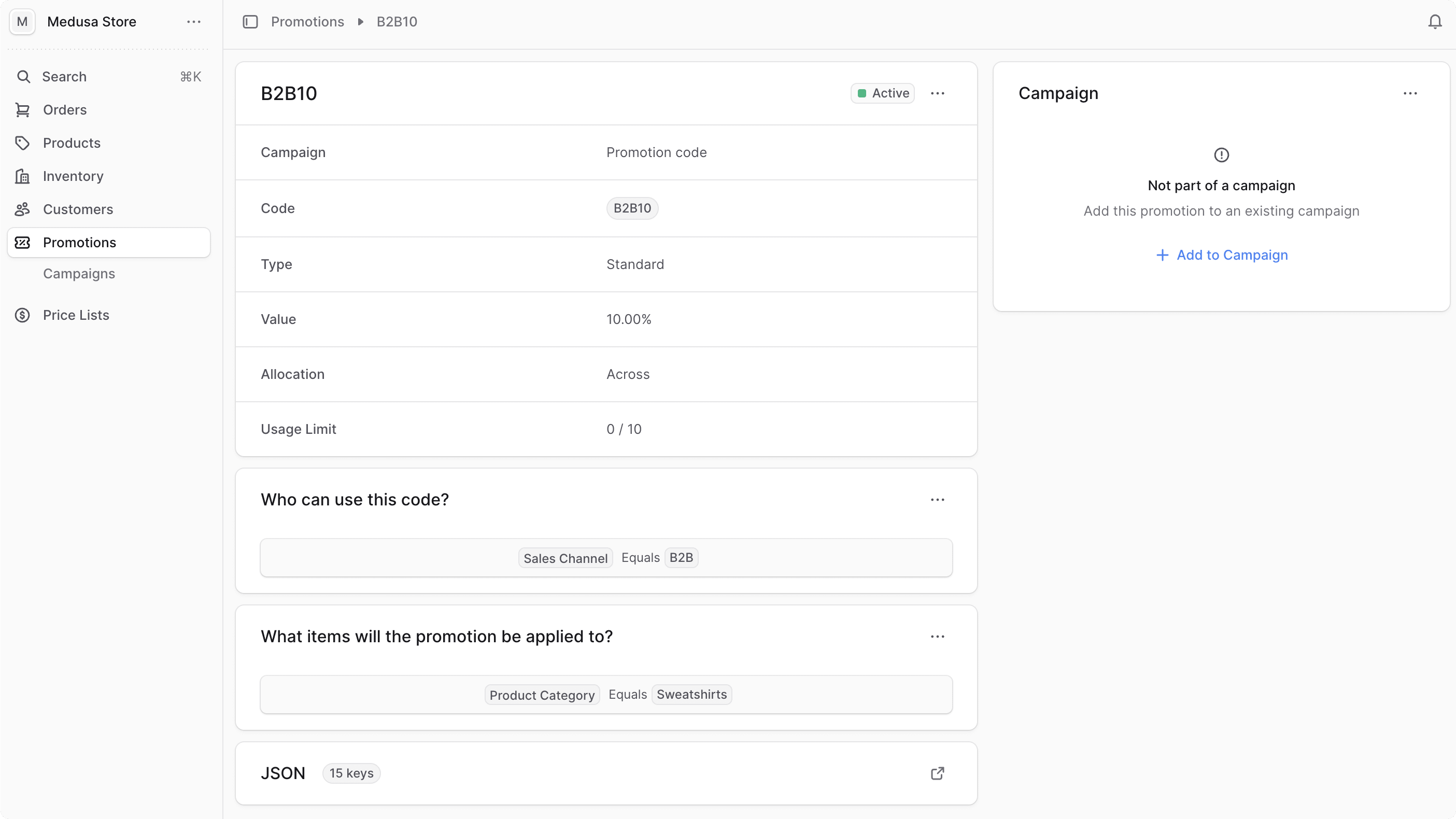
Task: Click the B2B10 code badge
Action: point(632,208)
